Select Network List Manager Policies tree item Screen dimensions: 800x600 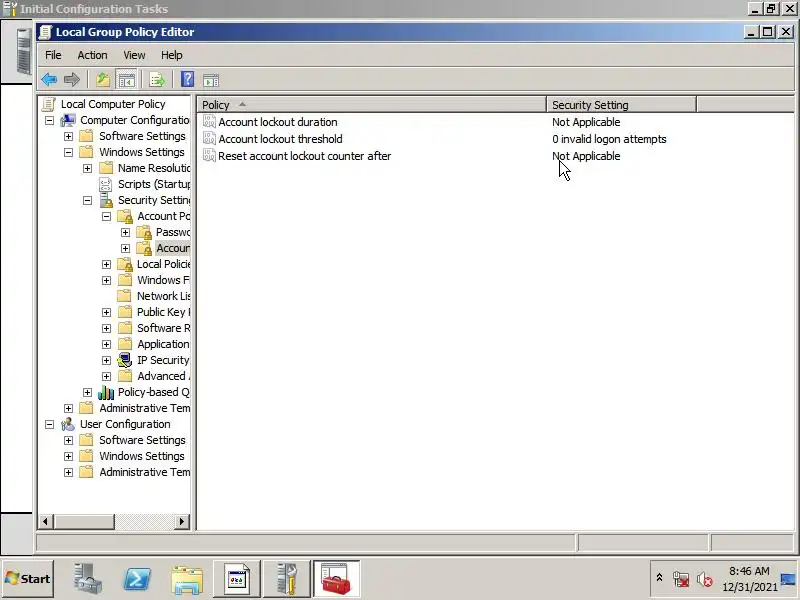163,296
